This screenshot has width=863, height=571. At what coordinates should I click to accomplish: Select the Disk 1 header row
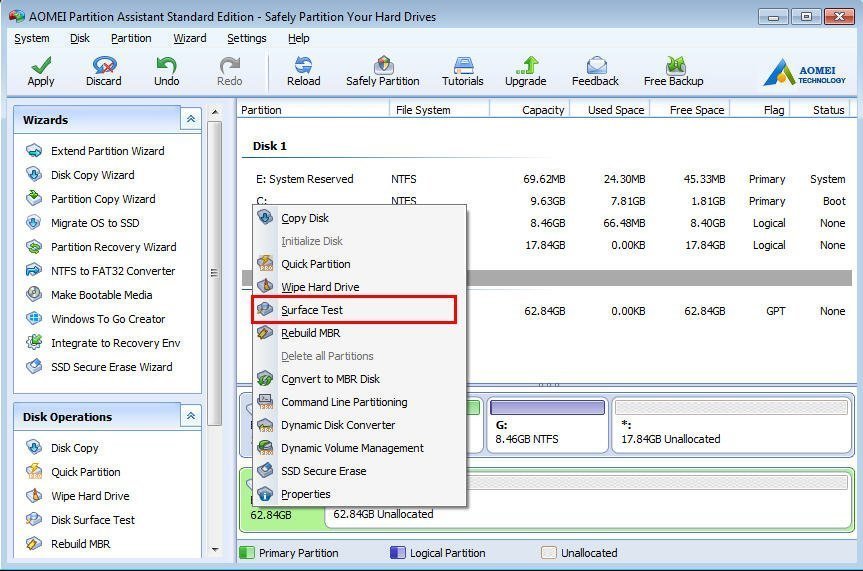coord(547,146)
